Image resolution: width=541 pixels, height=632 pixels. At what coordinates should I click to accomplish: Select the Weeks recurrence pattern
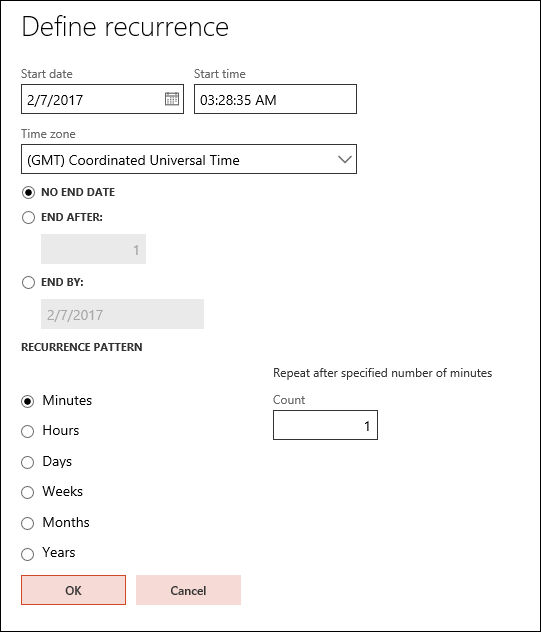click(27, 492)
